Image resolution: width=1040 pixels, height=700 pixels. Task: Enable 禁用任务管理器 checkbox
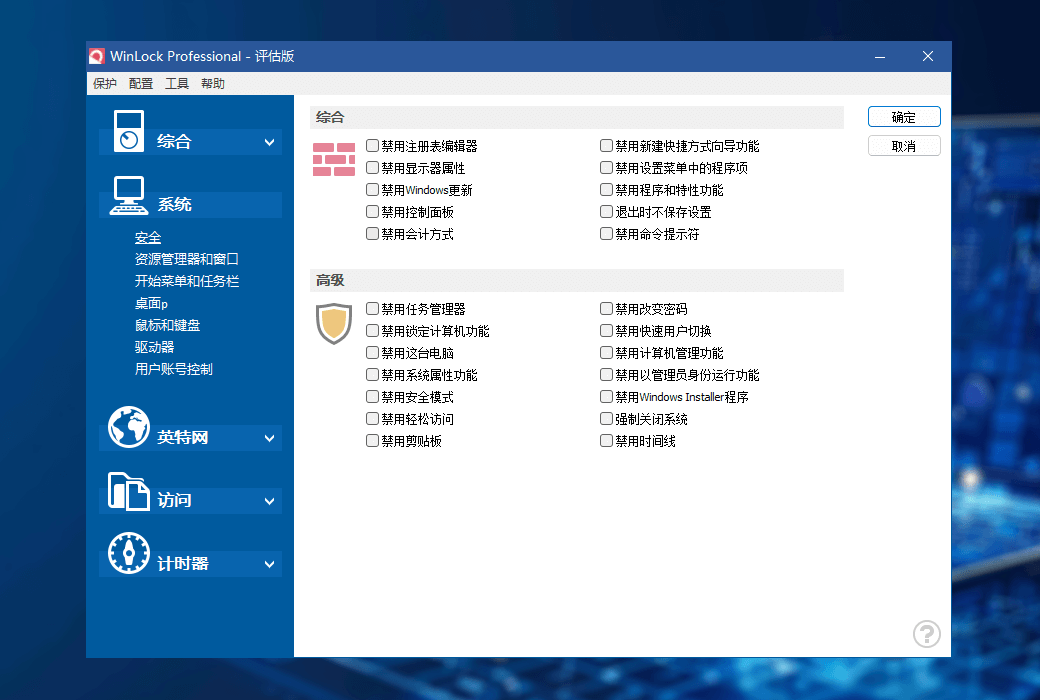pyautogui.click(x=373, y=308)
